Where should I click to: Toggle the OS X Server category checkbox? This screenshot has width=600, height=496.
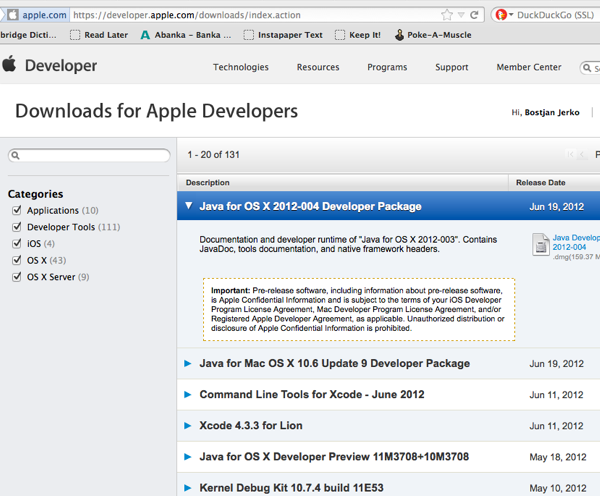[x=16, y=277]
